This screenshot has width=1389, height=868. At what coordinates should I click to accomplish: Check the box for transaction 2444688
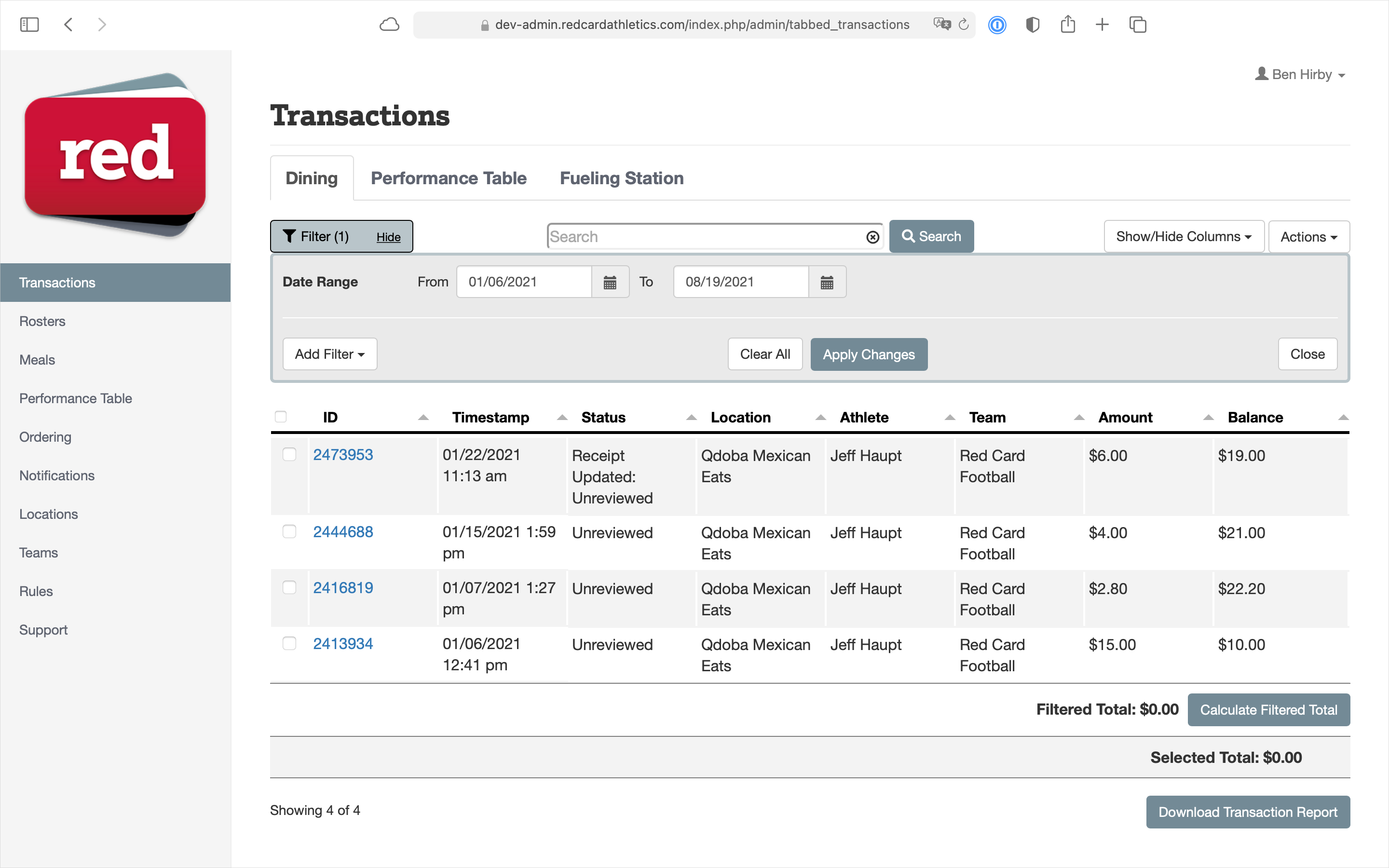click(289, 531)
